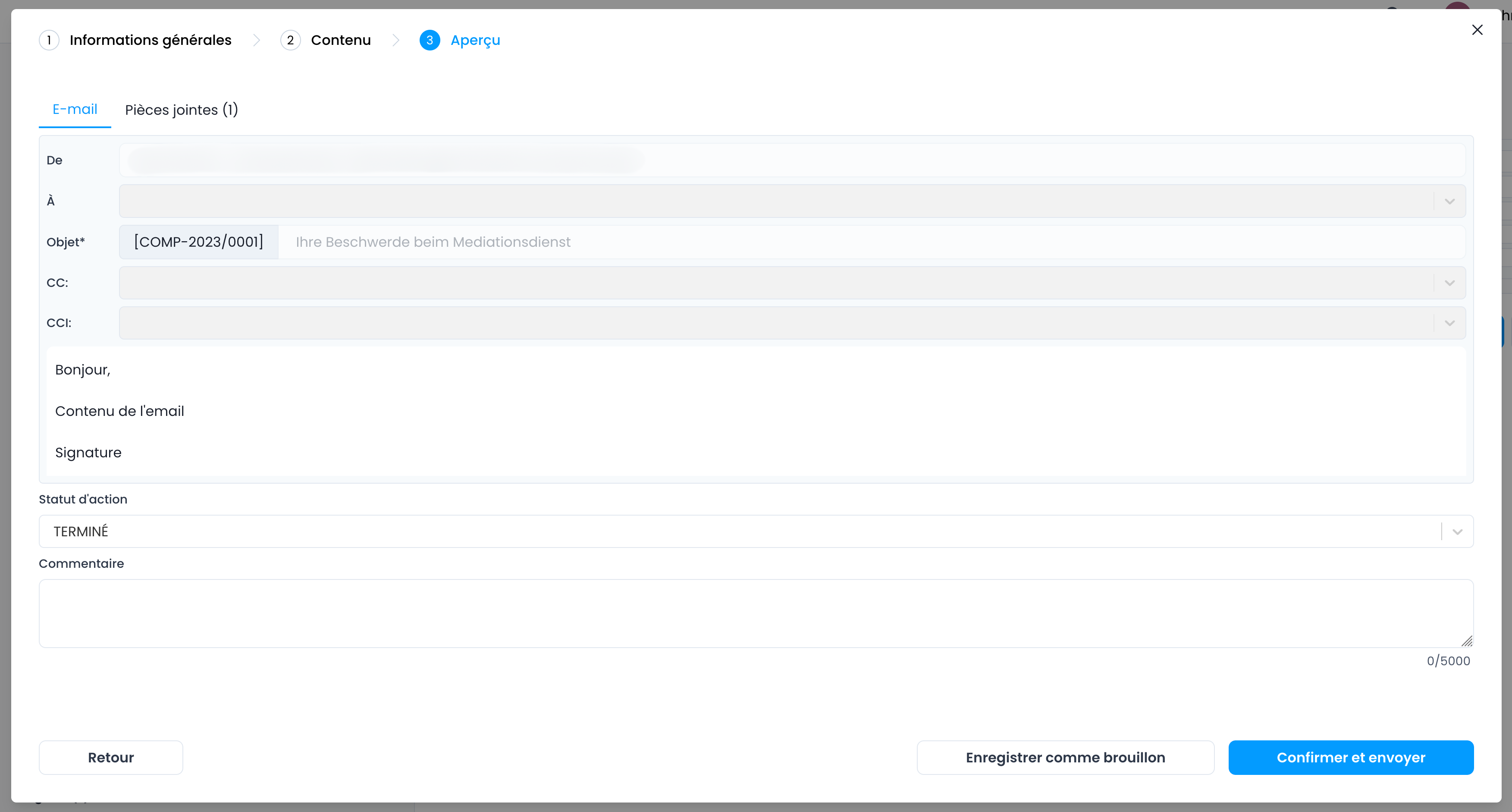Switch to the E-mail tab
1512x812 pixels.
pyautogui.click(x=75, y=109)
